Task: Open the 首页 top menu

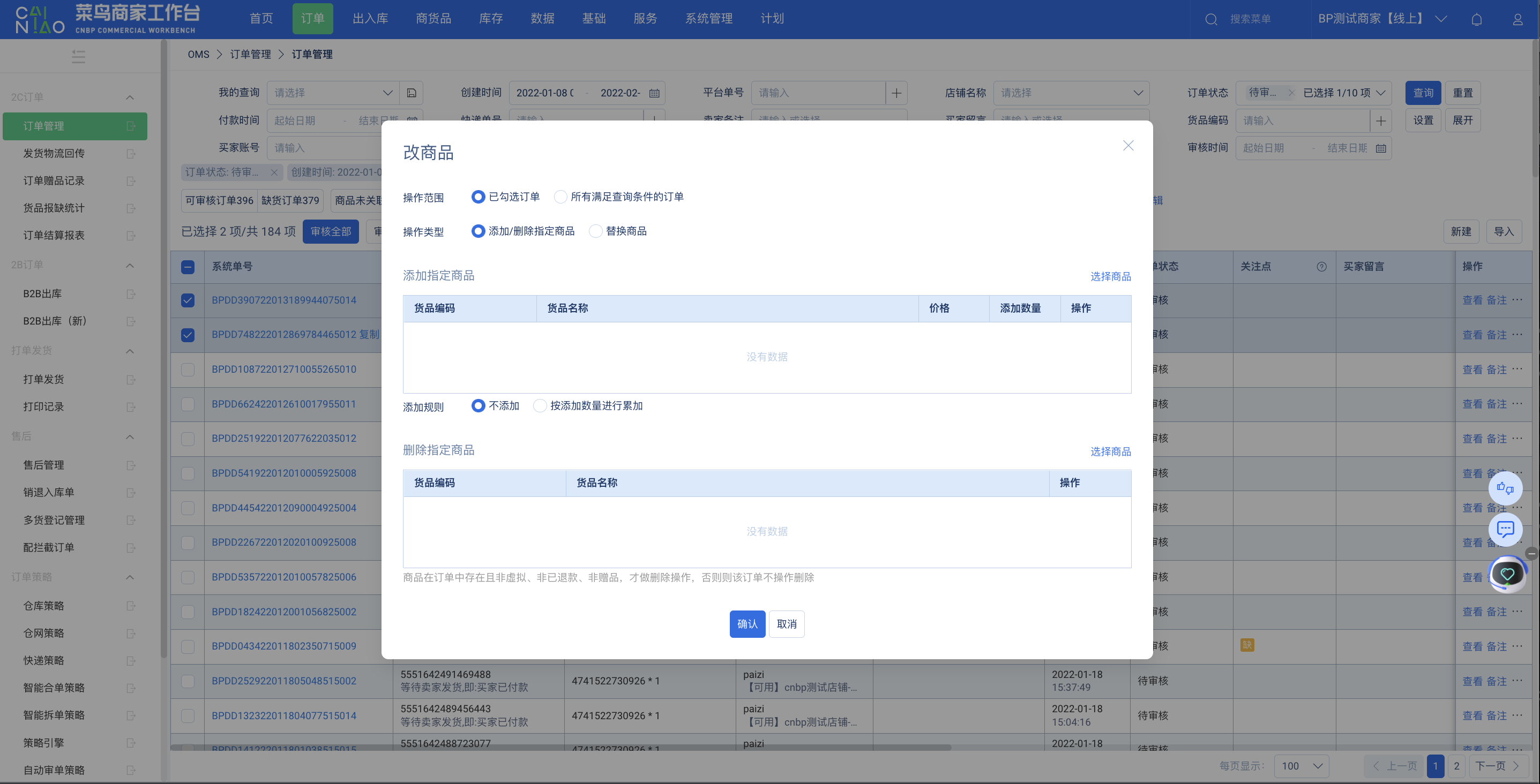Action: [261, 19]
